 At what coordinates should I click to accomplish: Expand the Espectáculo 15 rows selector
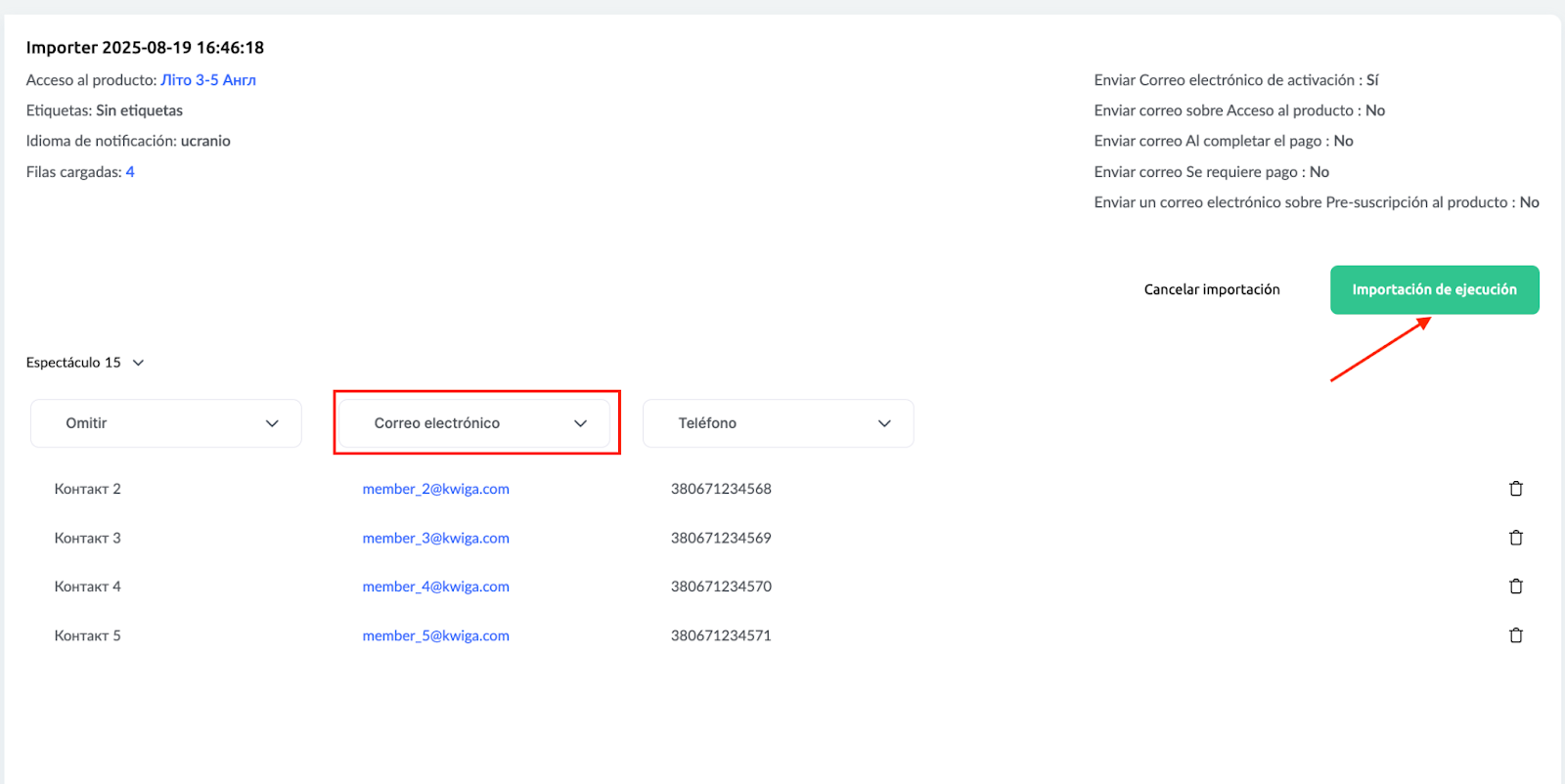85,363
